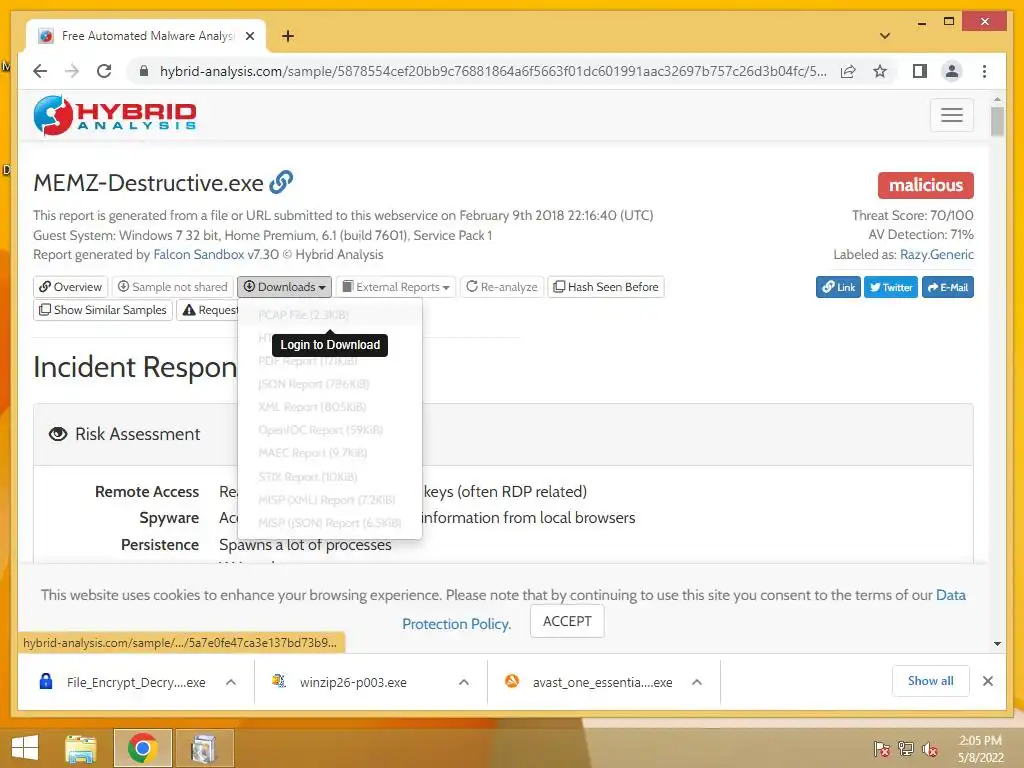1024x768 pixels.
Task: Toggle the Downloads dropdown
Action: (x=285, y=287)
